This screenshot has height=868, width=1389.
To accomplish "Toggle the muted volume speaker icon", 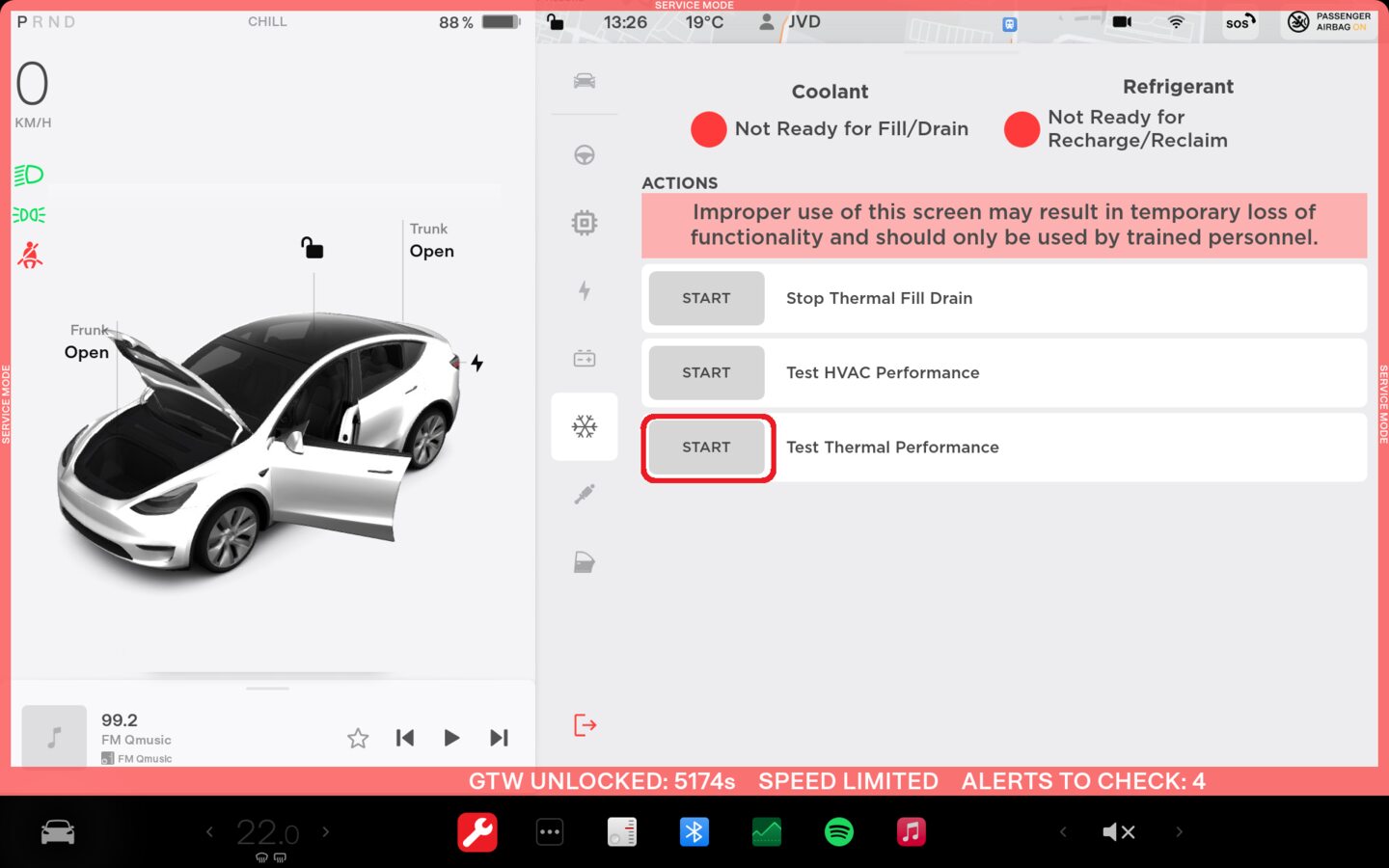I will pos(1119,831).
